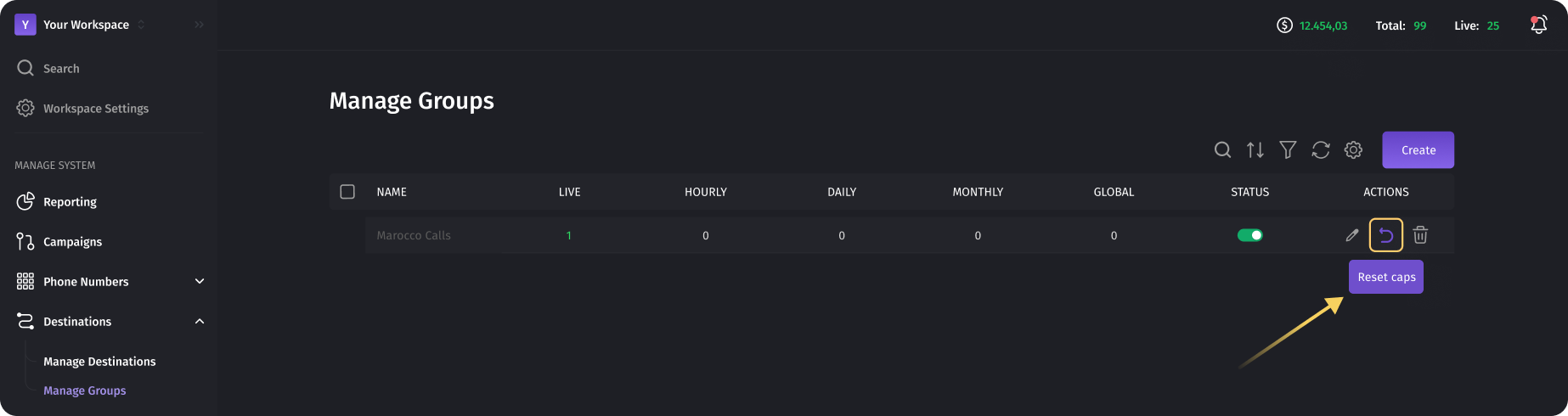The width and height of the screenshot is (1568, 416).
Task: Disable the Marocco Calls status switch
Action: coord(1250,235)
